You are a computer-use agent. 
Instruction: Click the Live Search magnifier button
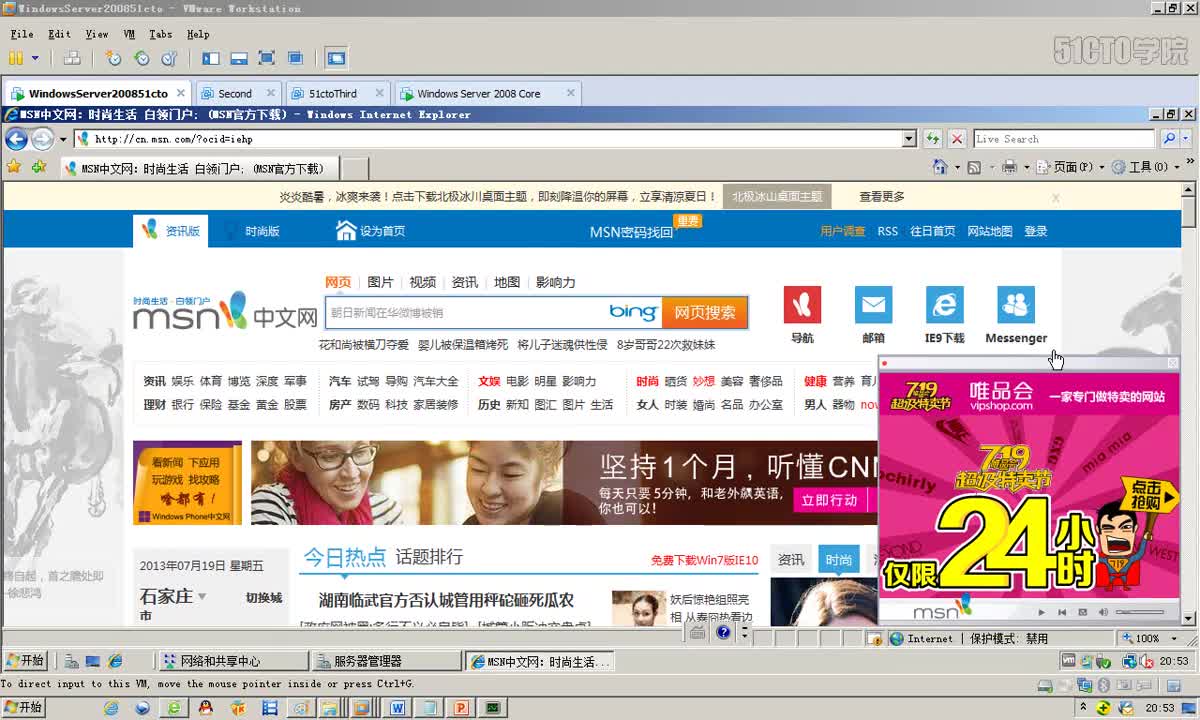click(x=1168, y=139)
